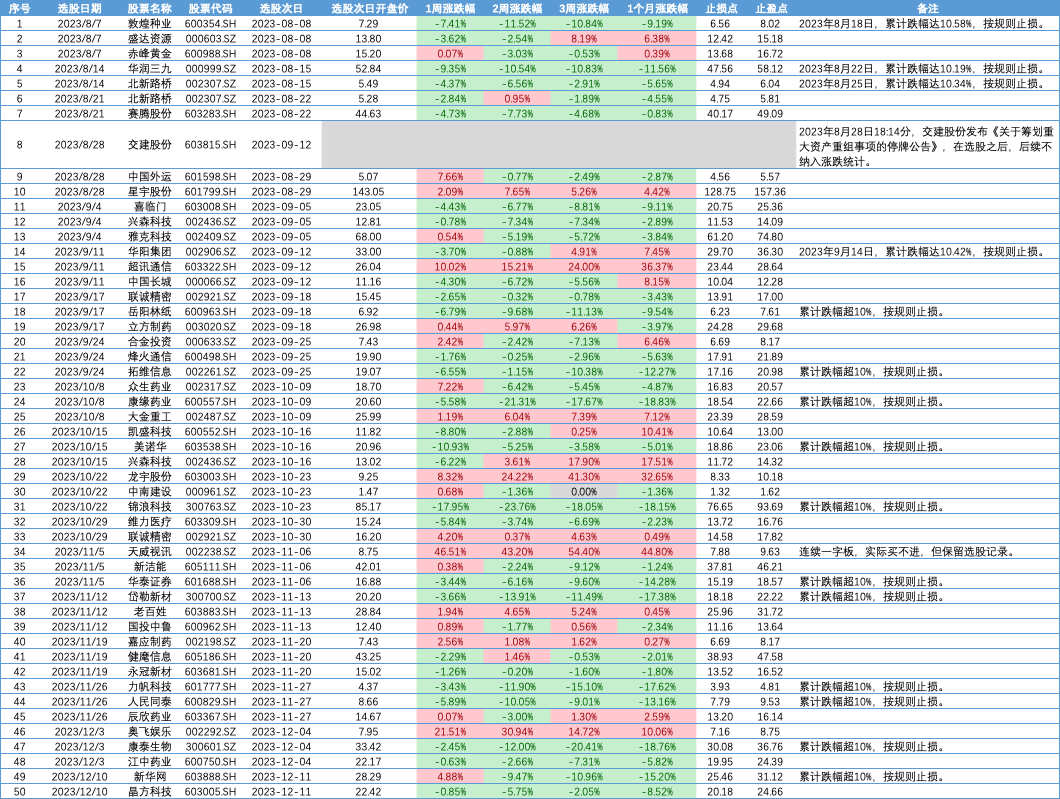Select 康缘药业 two-week drop -21.31%
1060x799 pixels.
point(517,402)
